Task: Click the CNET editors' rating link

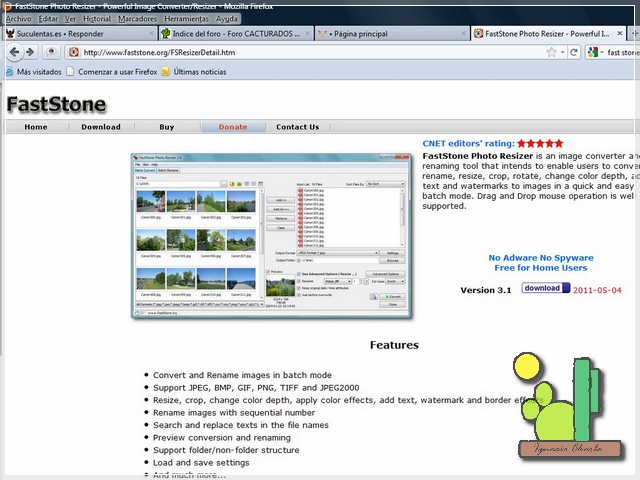Action: (469, 144)
